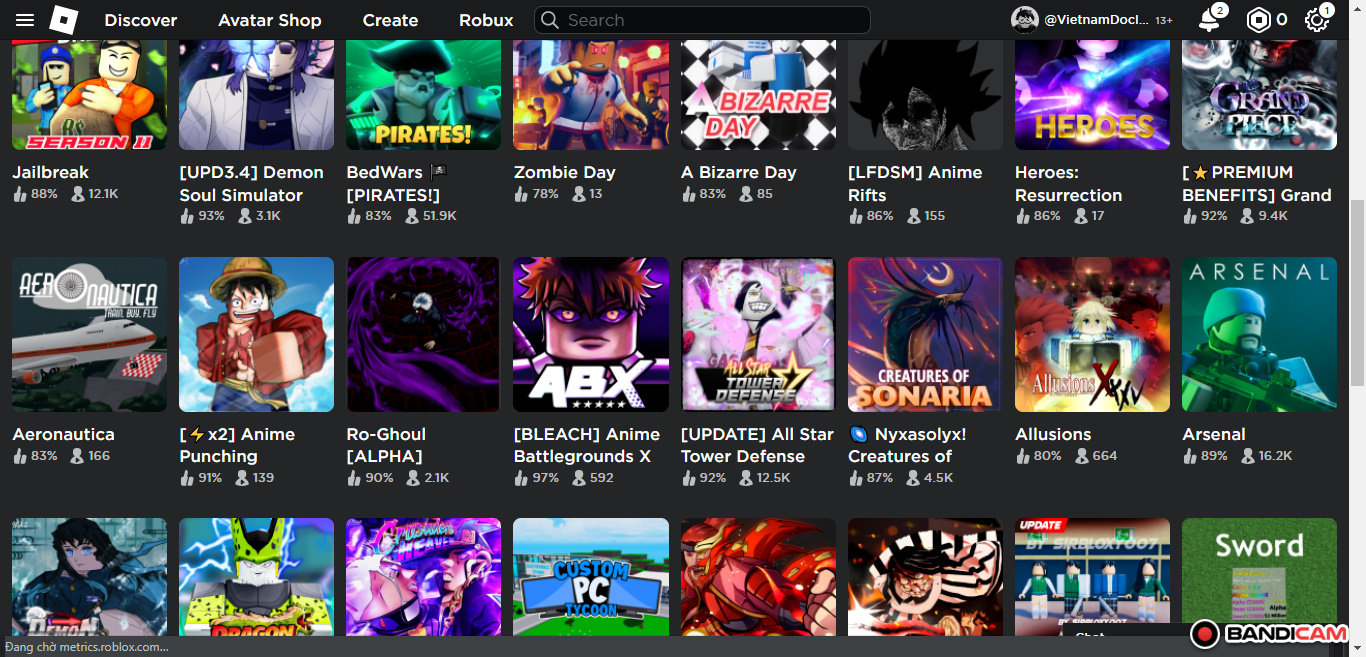The height and width of the screenshot is (657, 1366).
Task: Open the Jailbreak game title link
Action: tap(51, 172)
